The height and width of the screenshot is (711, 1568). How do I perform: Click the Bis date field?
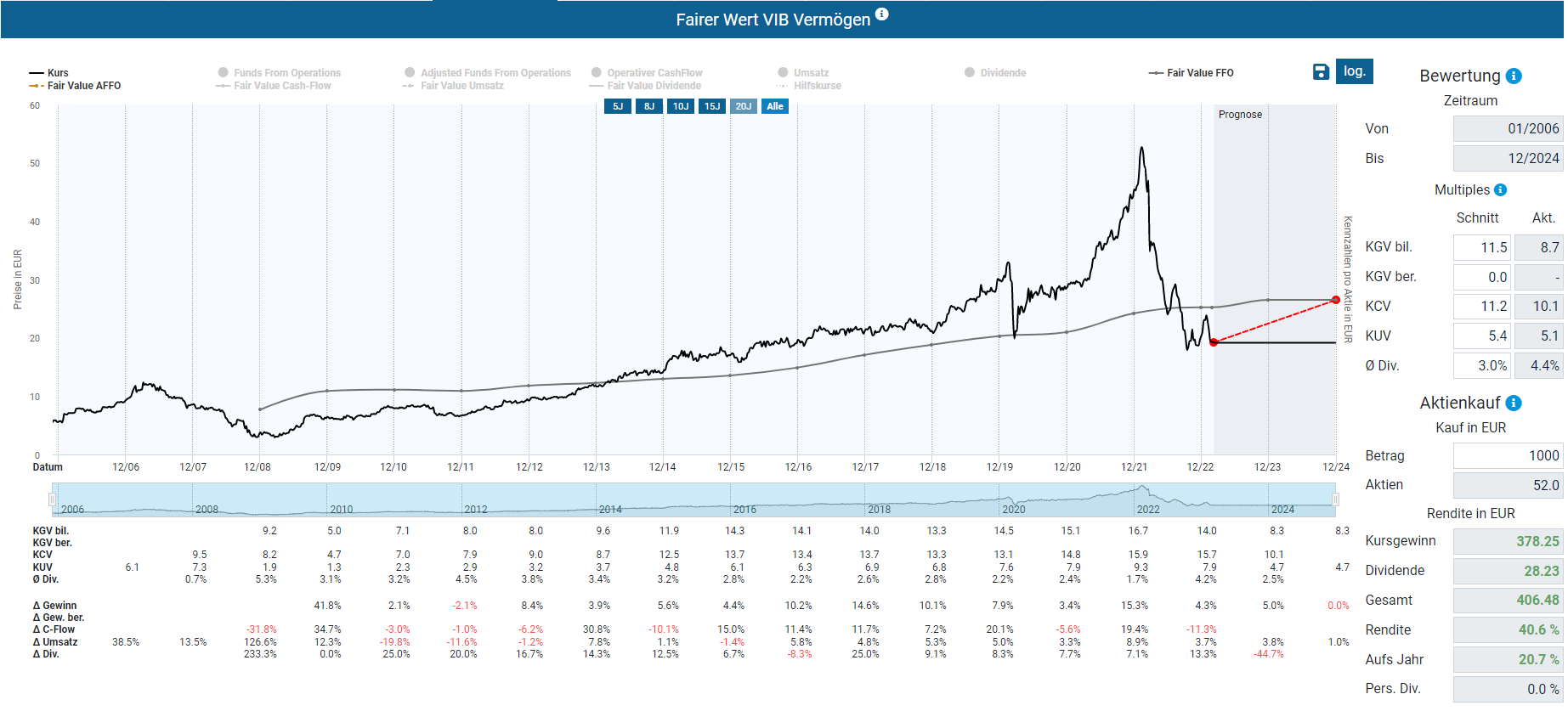coord(1507,159)
